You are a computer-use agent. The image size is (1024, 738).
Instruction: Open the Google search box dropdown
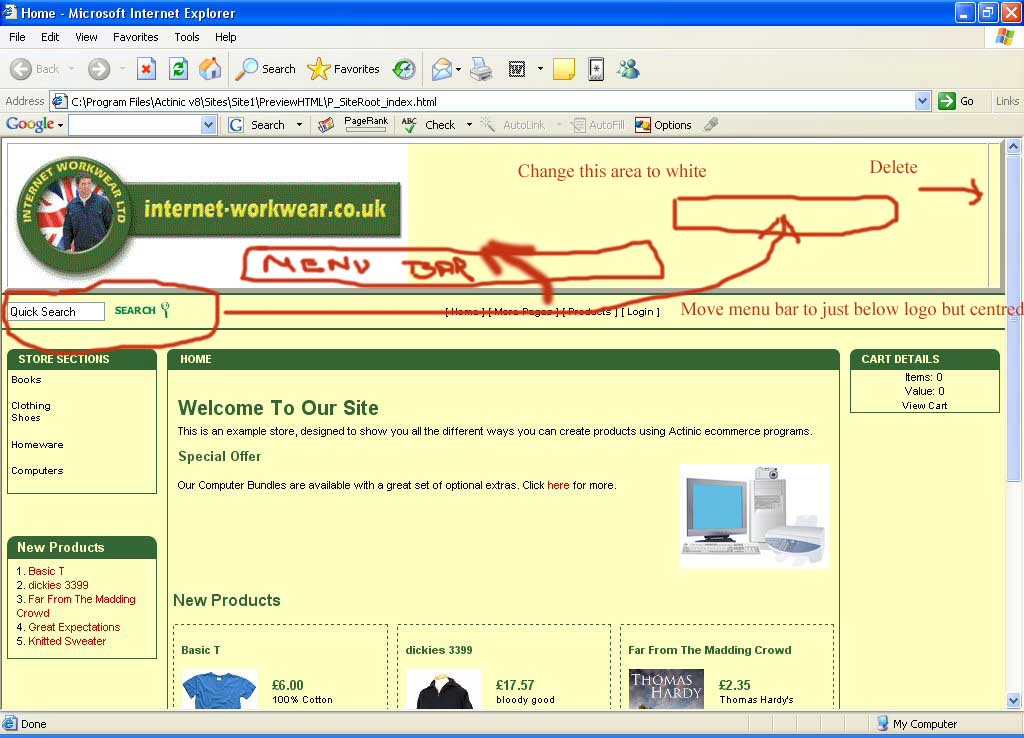tap(208, 125)
